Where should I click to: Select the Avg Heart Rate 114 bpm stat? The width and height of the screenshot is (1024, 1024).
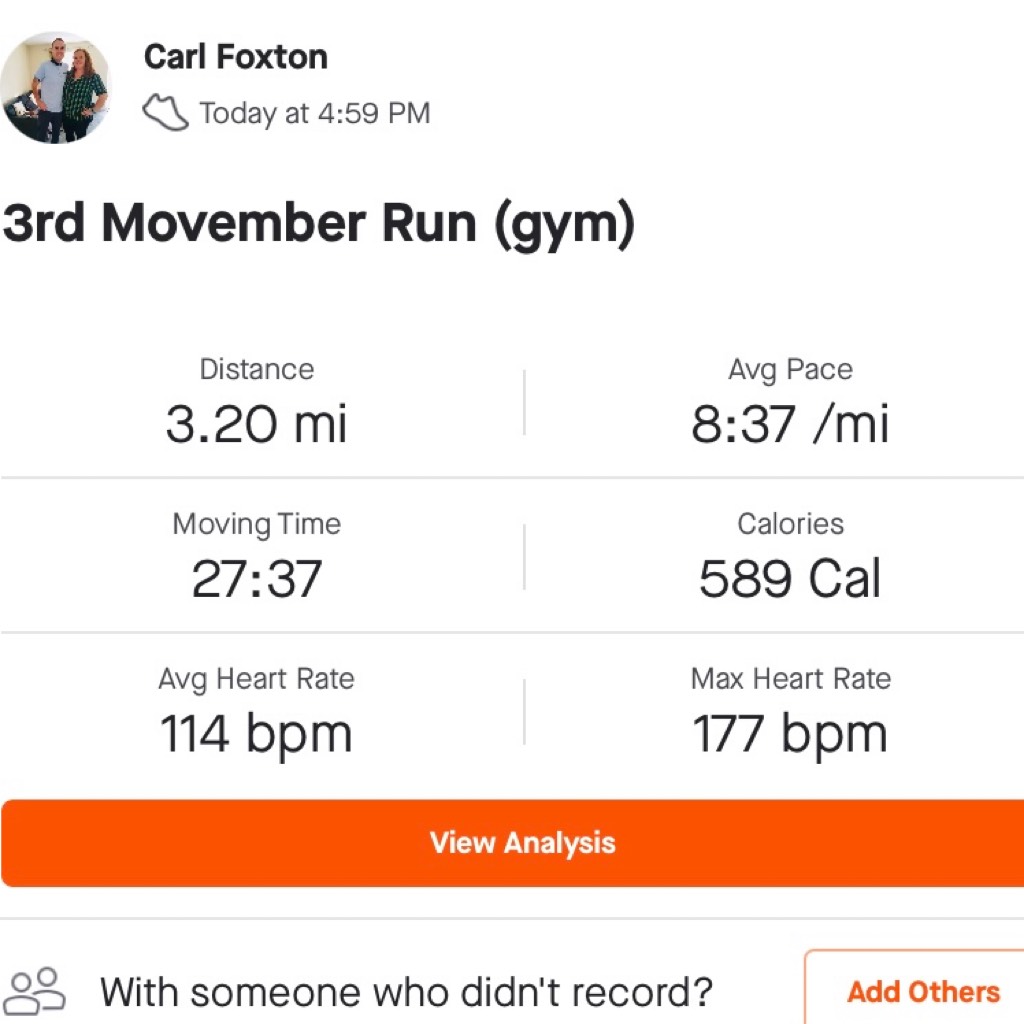coord(257,711)
